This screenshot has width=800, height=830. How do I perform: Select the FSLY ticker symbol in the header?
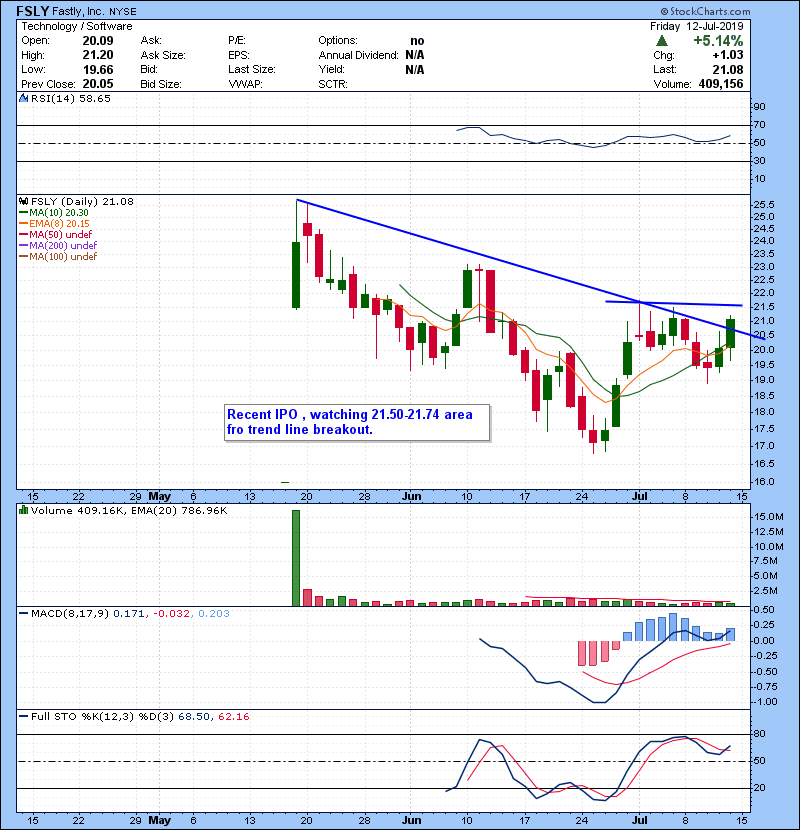33,11
